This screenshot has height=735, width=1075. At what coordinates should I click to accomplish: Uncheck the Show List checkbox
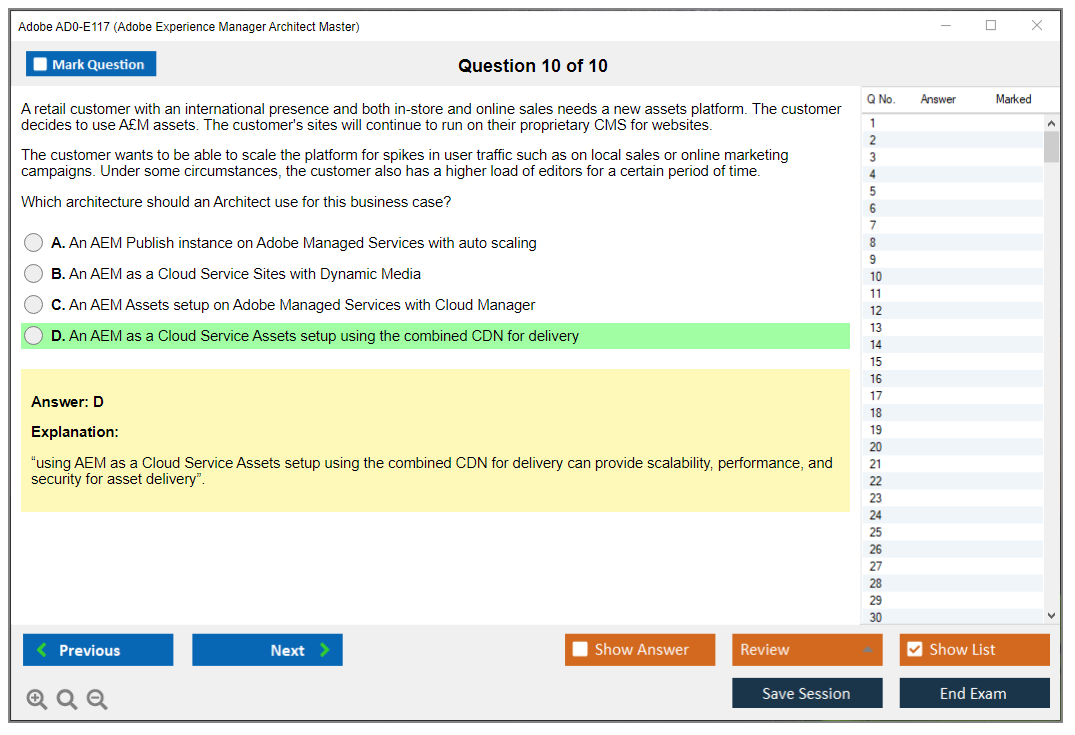(914, 650)
